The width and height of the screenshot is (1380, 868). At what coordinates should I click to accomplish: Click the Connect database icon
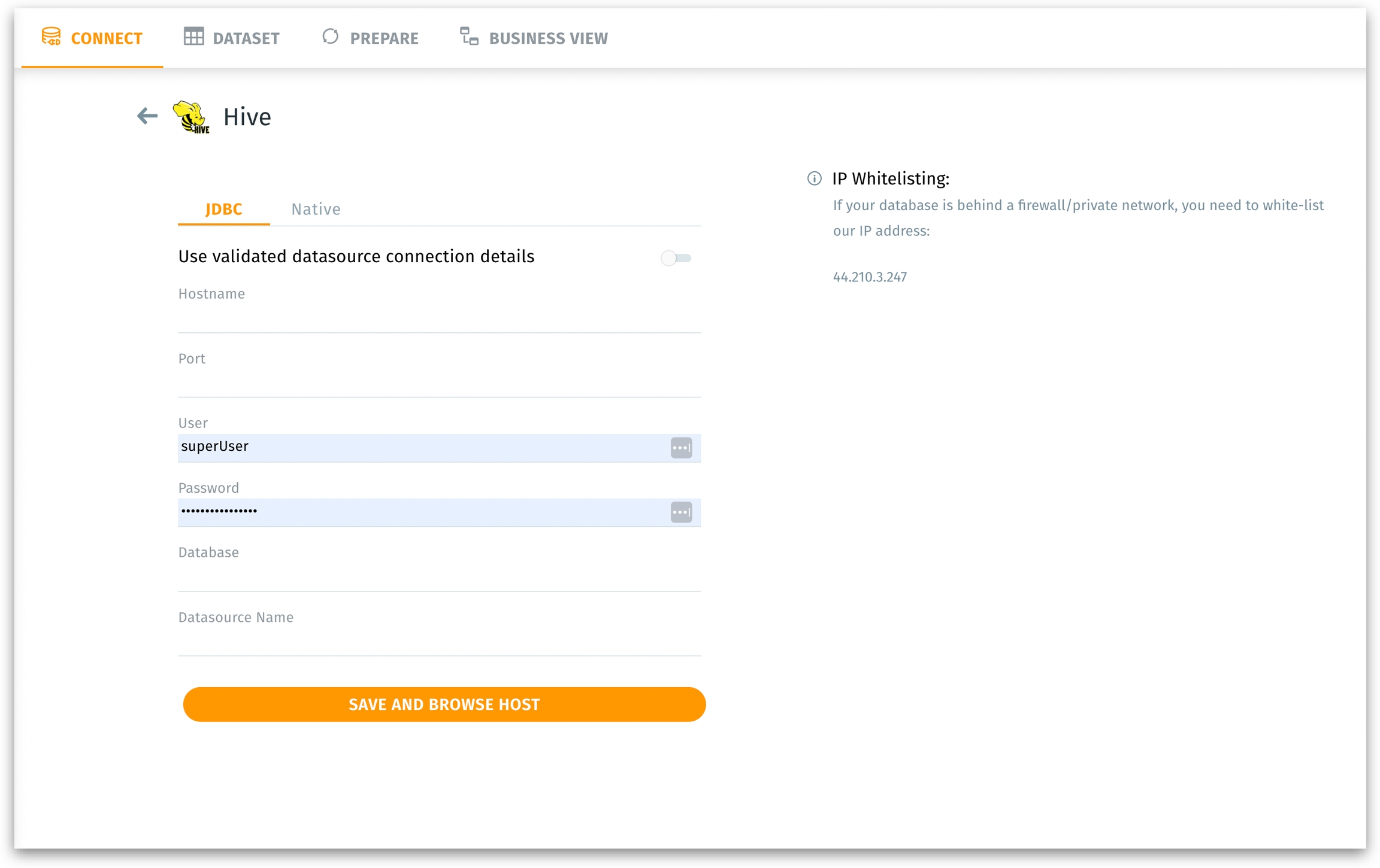(51, 37)
